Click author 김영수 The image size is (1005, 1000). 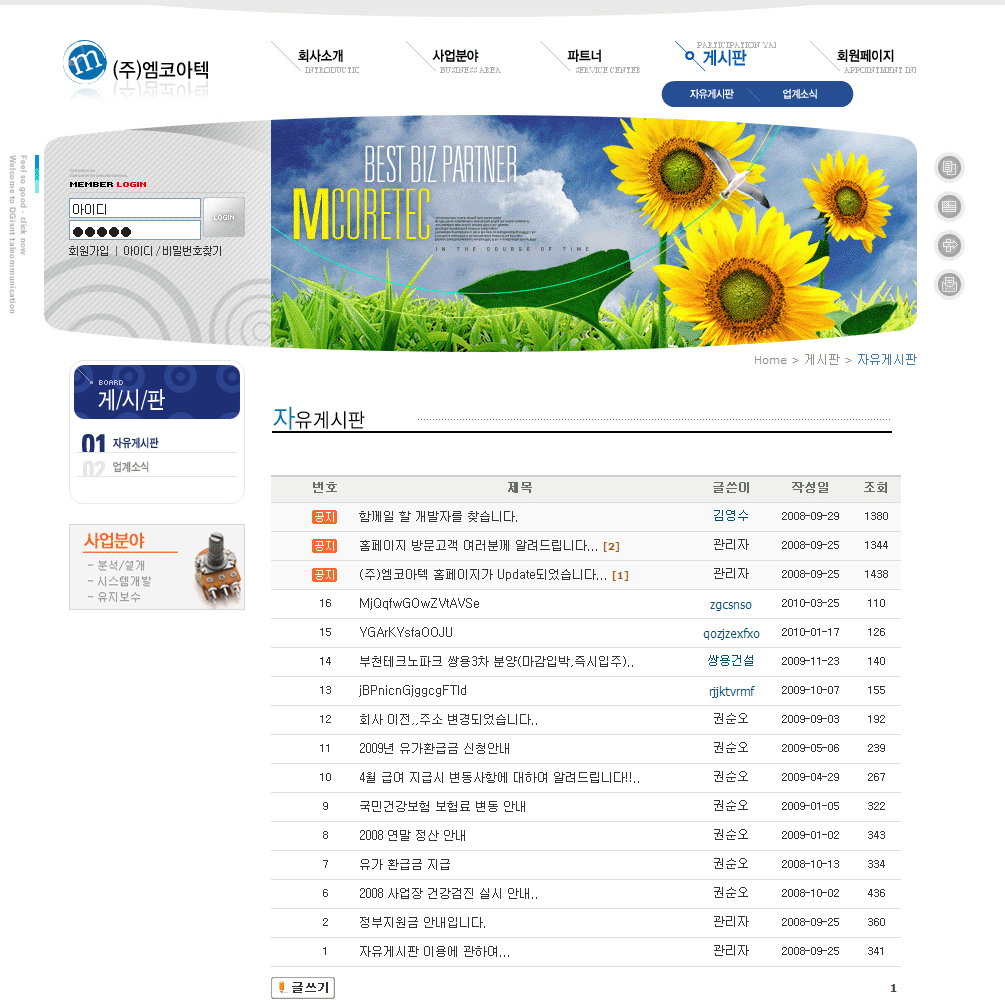(731, 515)
